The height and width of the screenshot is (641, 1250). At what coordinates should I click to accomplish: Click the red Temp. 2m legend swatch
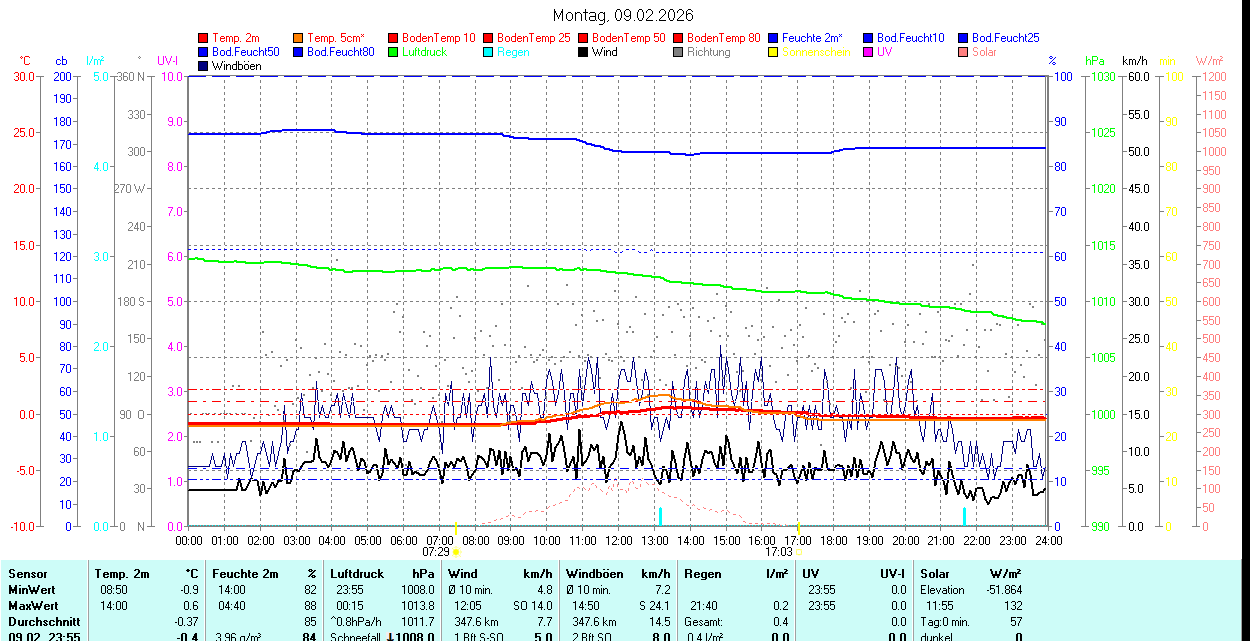click(204, 38)
